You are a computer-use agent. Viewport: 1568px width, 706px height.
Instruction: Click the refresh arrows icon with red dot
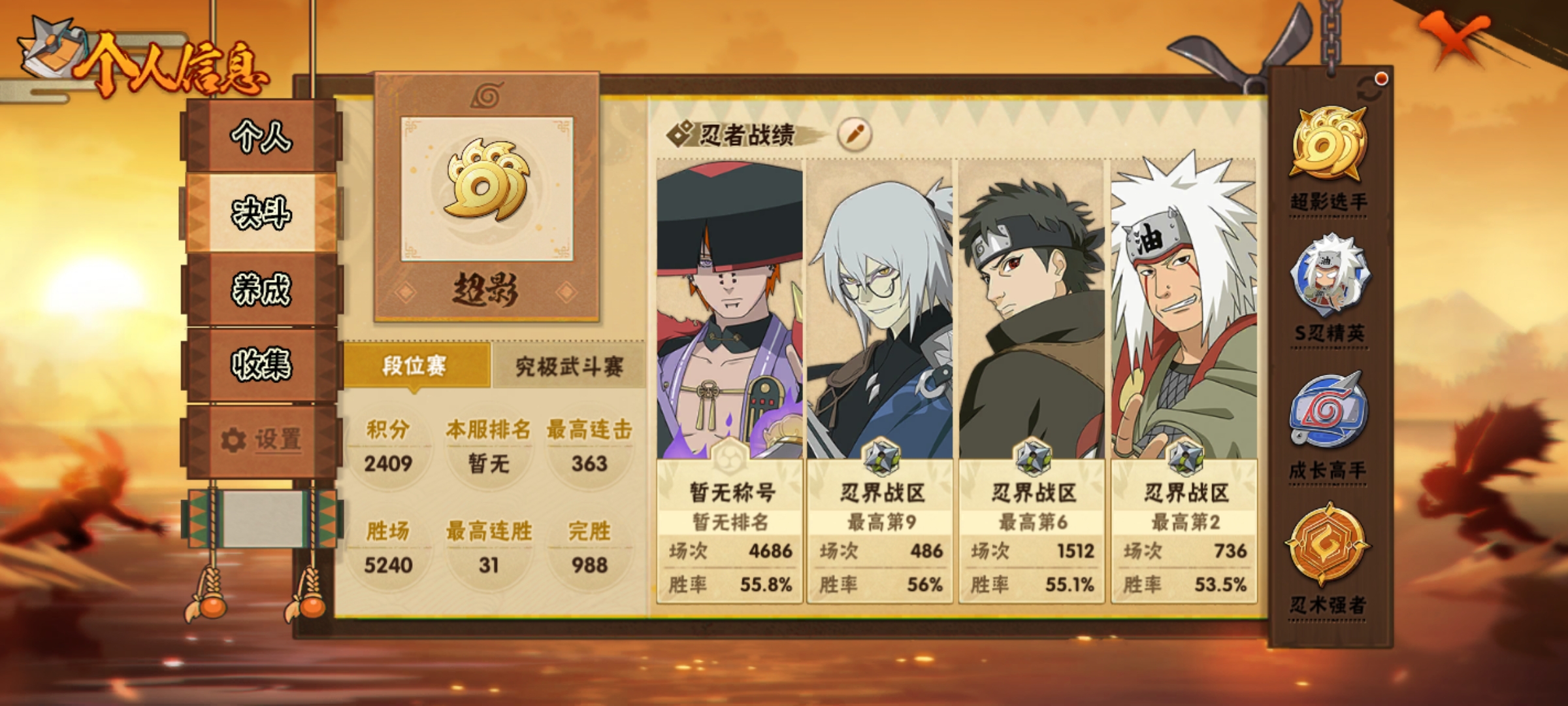(x=1371, y=88)
